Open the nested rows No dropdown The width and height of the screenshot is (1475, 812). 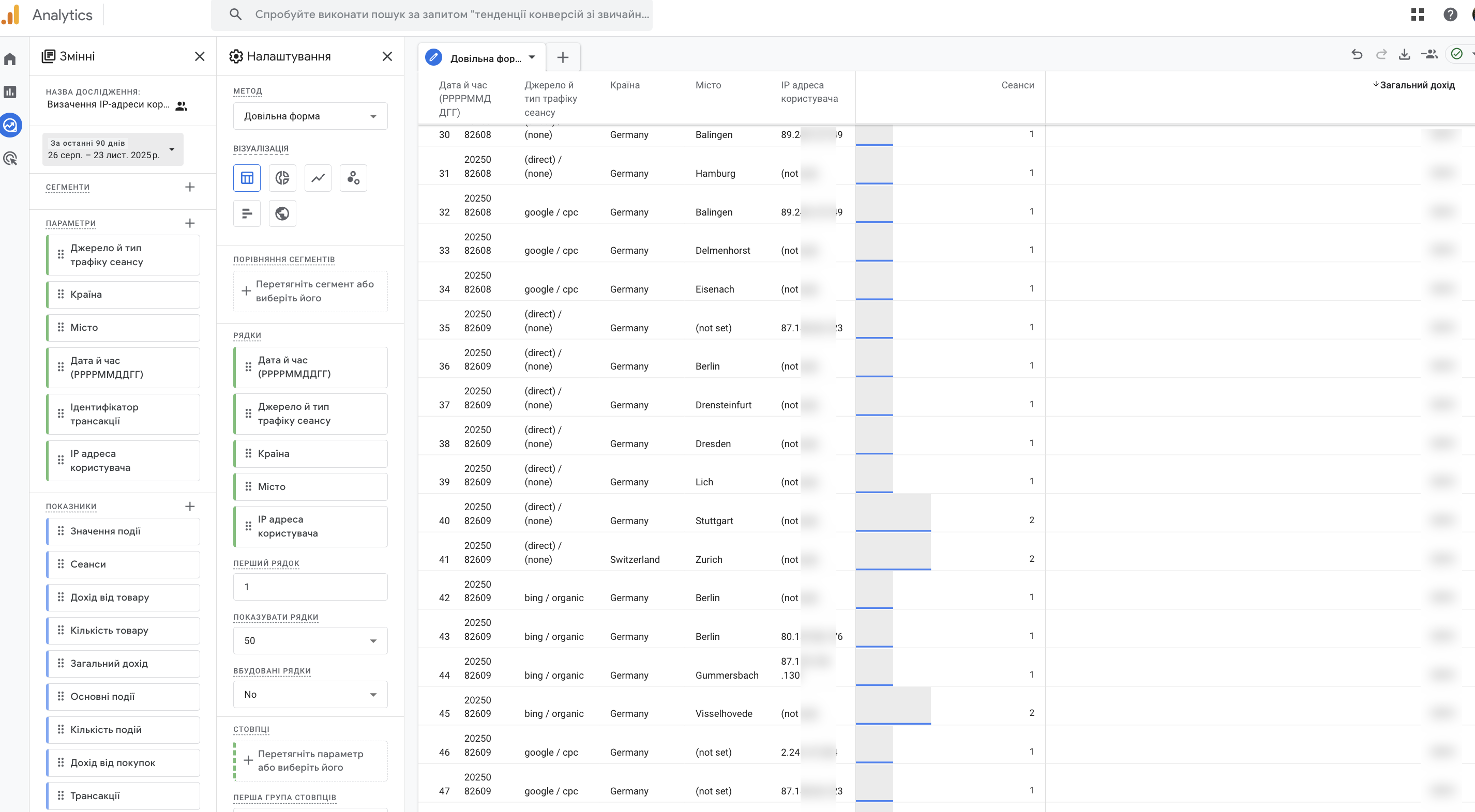(x=310, y=694)
